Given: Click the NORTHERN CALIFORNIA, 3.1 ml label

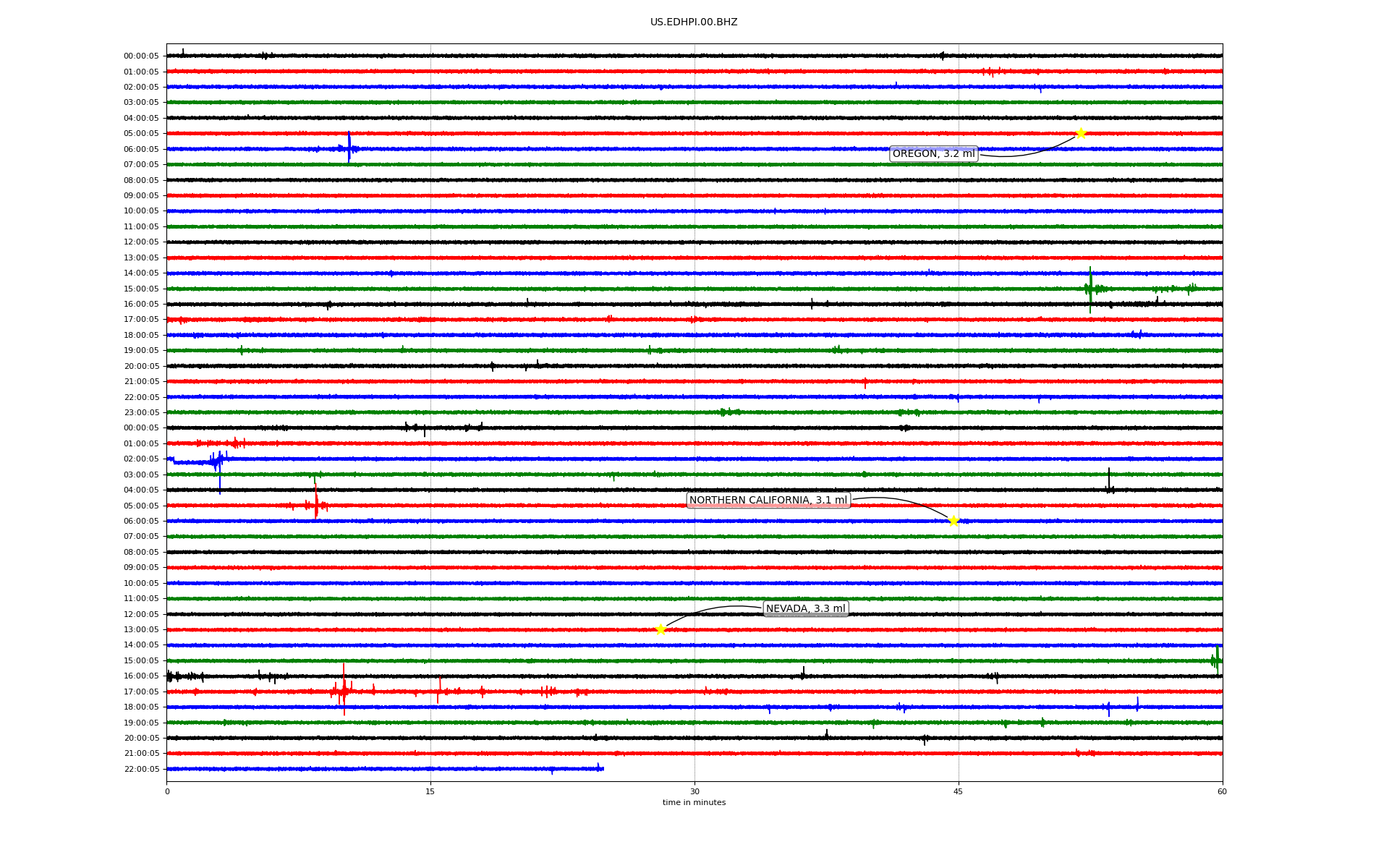Looking at the screenshot, I should pyautogui.click(x=768, y=500).
